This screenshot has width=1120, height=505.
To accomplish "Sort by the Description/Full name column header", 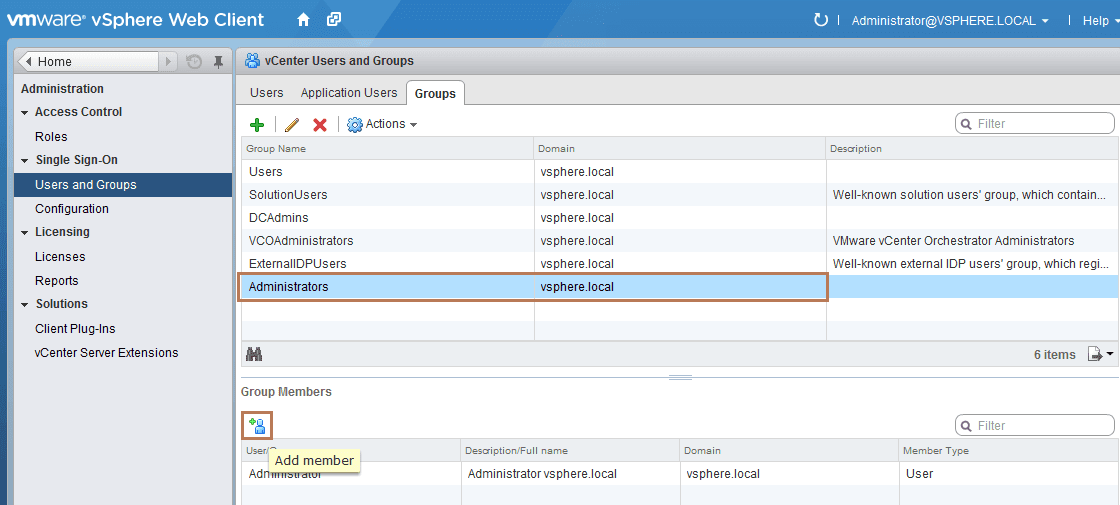I will tap(569, 451).
